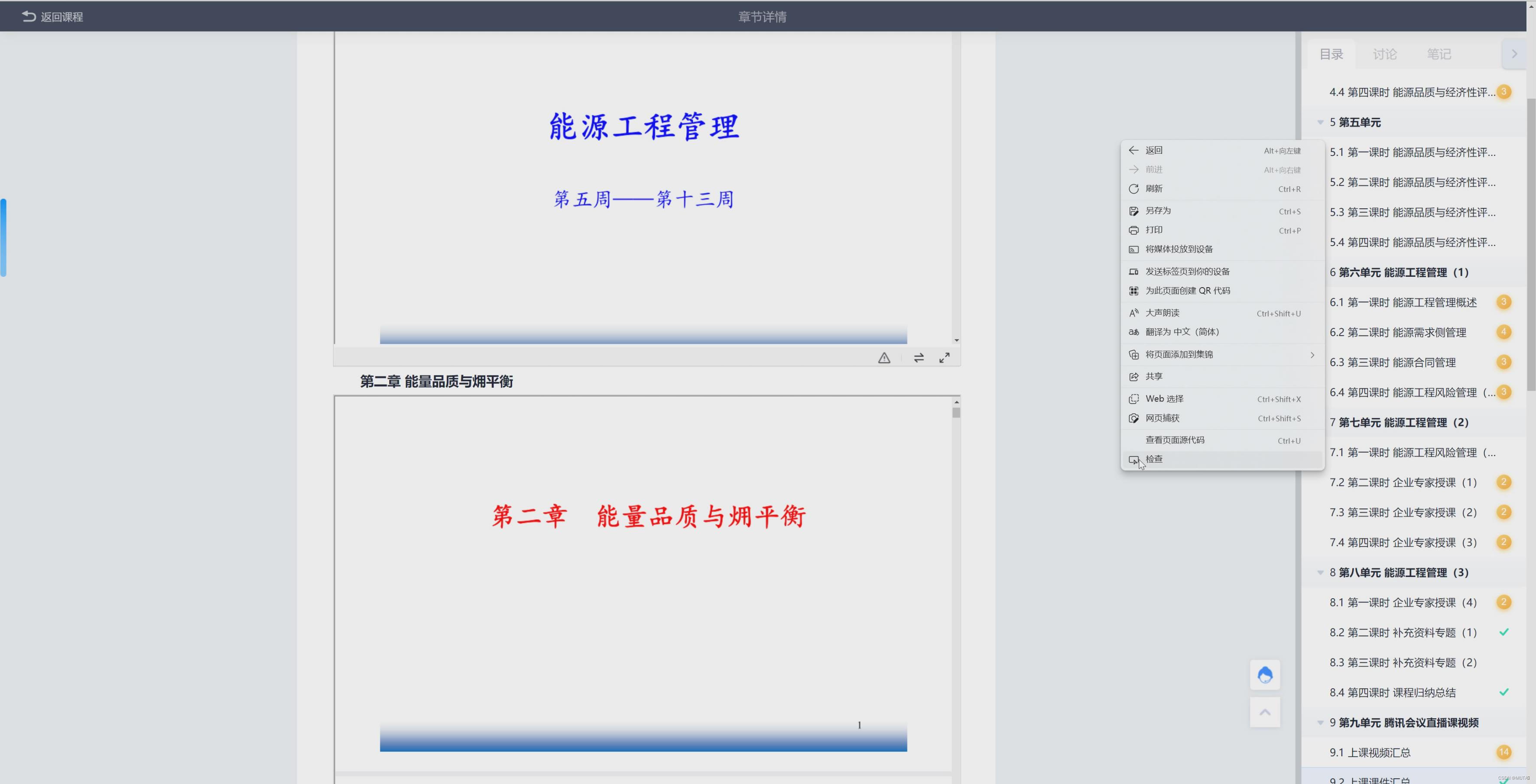Open the blue chat assistant icon
This screenshot has height=784, width=1536.
pyautogui.click(x=1265, y=675)
